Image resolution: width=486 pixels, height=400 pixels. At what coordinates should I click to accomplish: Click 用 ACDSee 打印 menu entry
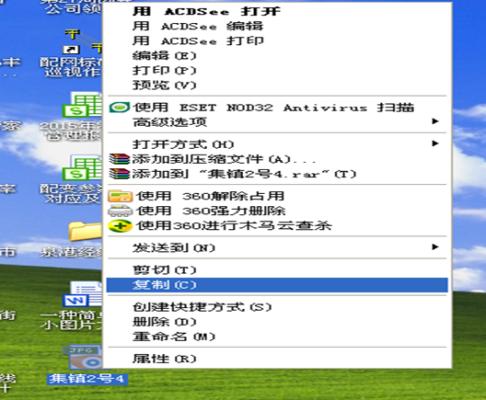pos(277,41)
